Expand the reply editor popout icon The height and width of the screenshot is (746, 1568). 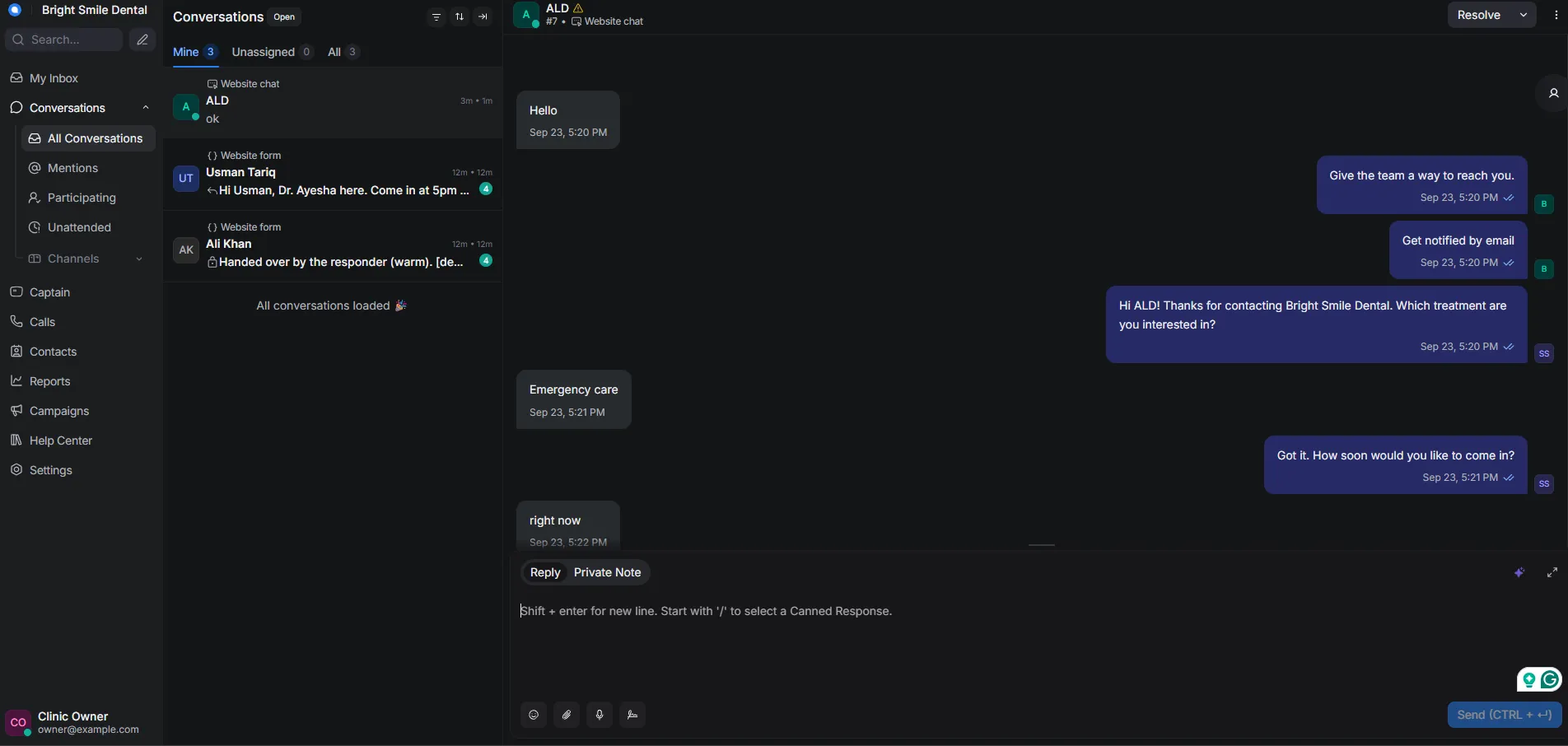1552,572
